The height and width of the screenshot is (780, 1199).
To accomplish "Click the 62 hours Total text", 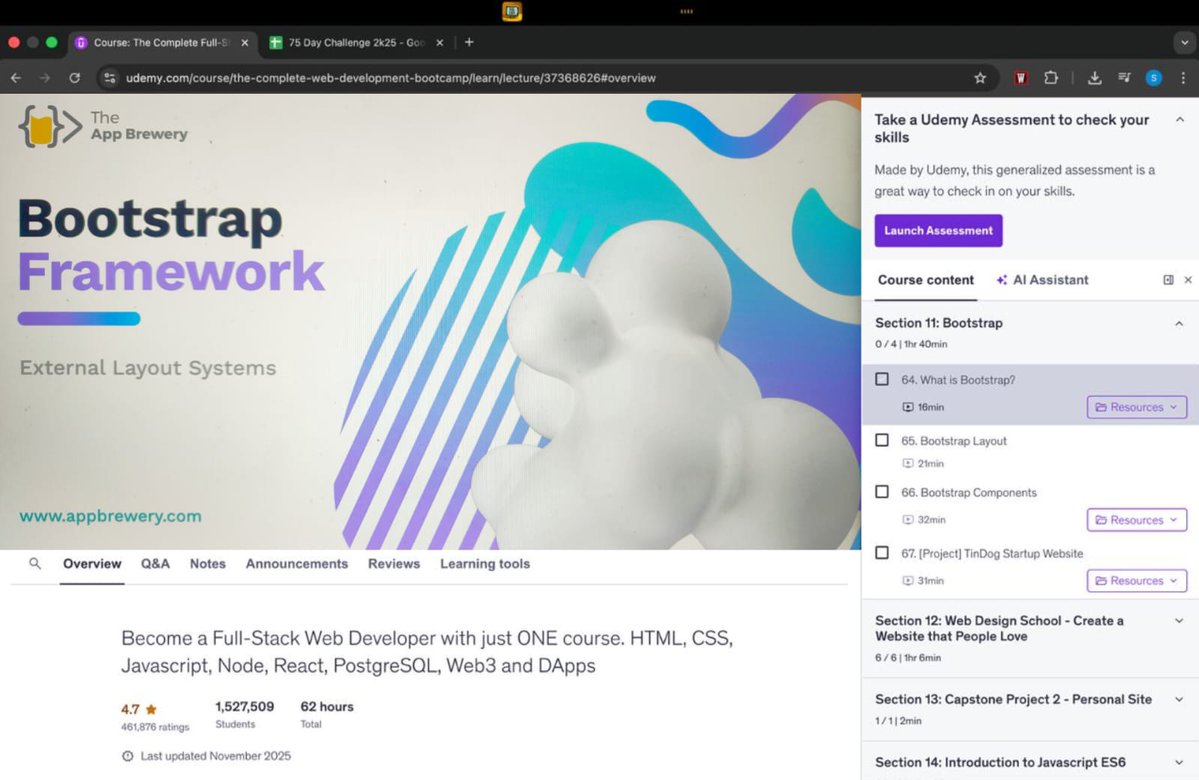I will pyautogui.click(x=327, y=714).
